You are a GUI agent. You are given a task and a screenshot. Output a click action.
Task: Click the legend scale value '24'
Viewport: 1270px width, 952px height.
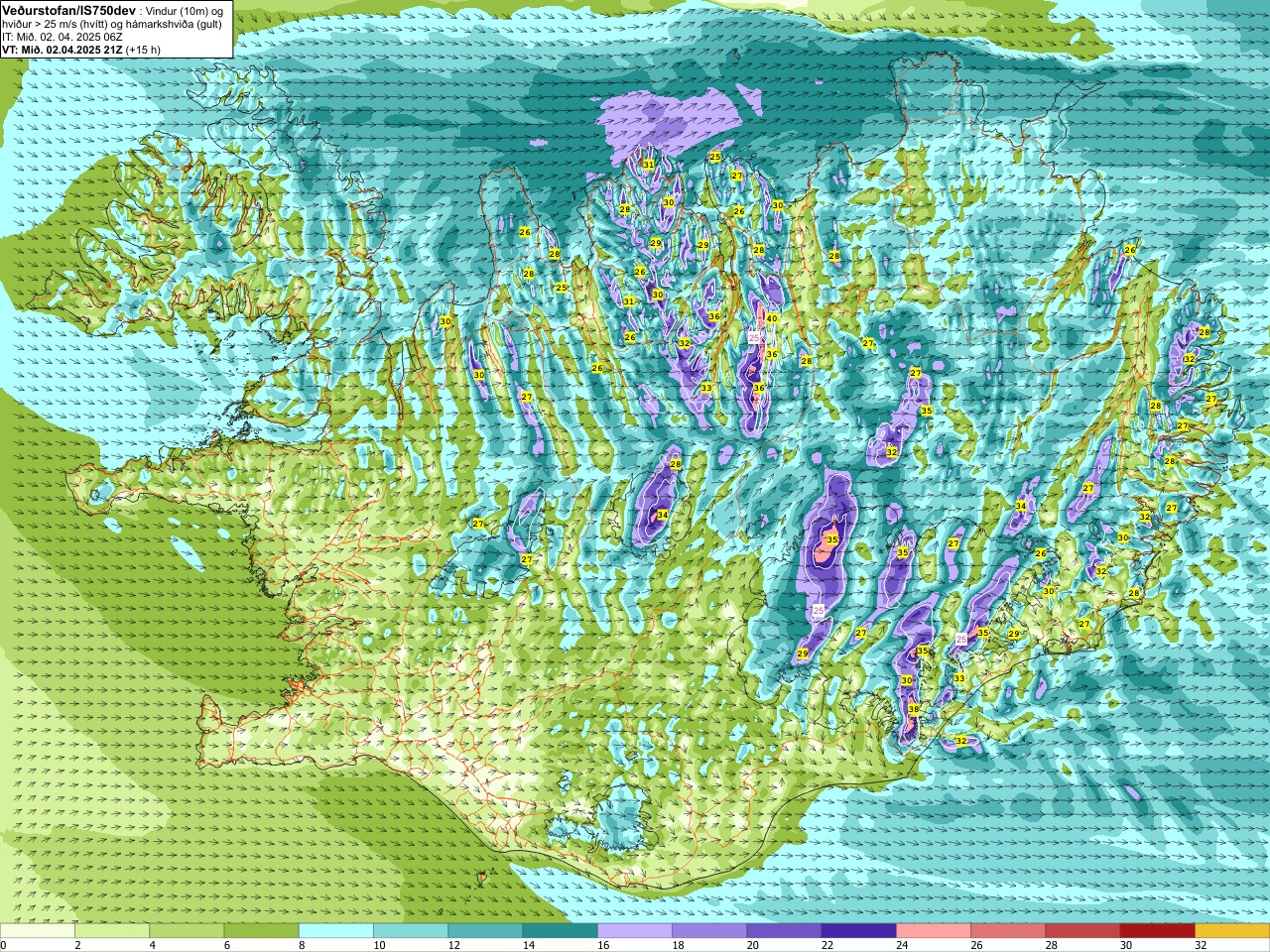(x=901, y=945)
